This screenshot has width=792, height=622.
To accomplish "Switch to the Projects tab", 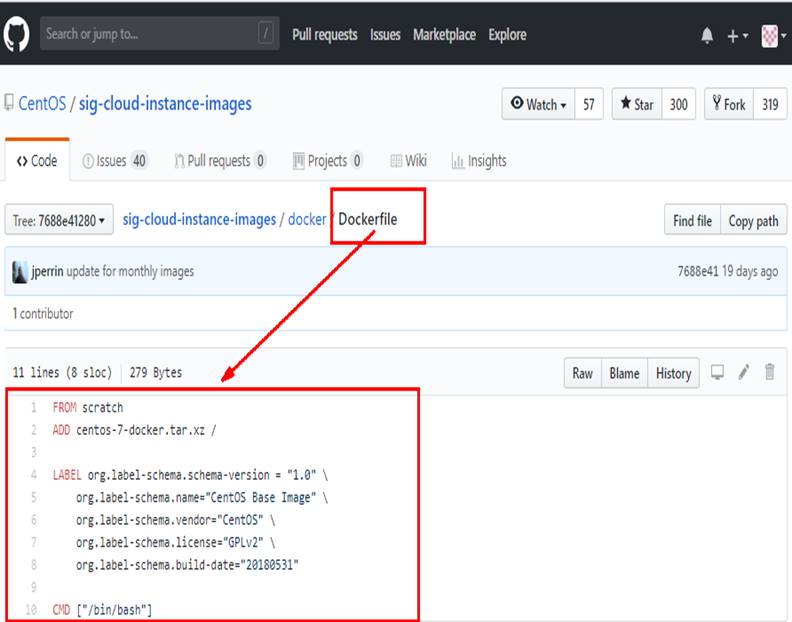I will click(x=327, y=161).
